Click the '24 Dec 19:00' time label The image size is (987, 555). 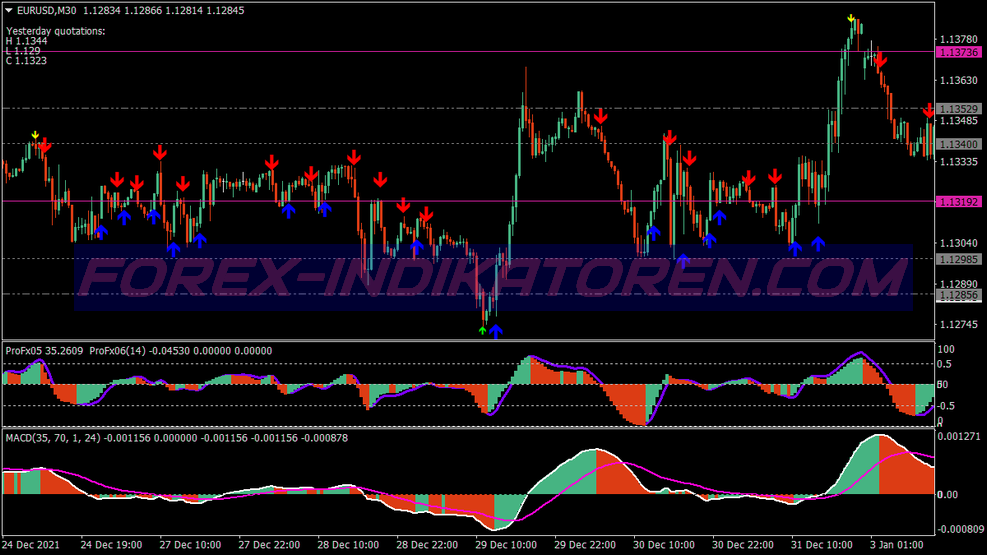tap(111, 545)
